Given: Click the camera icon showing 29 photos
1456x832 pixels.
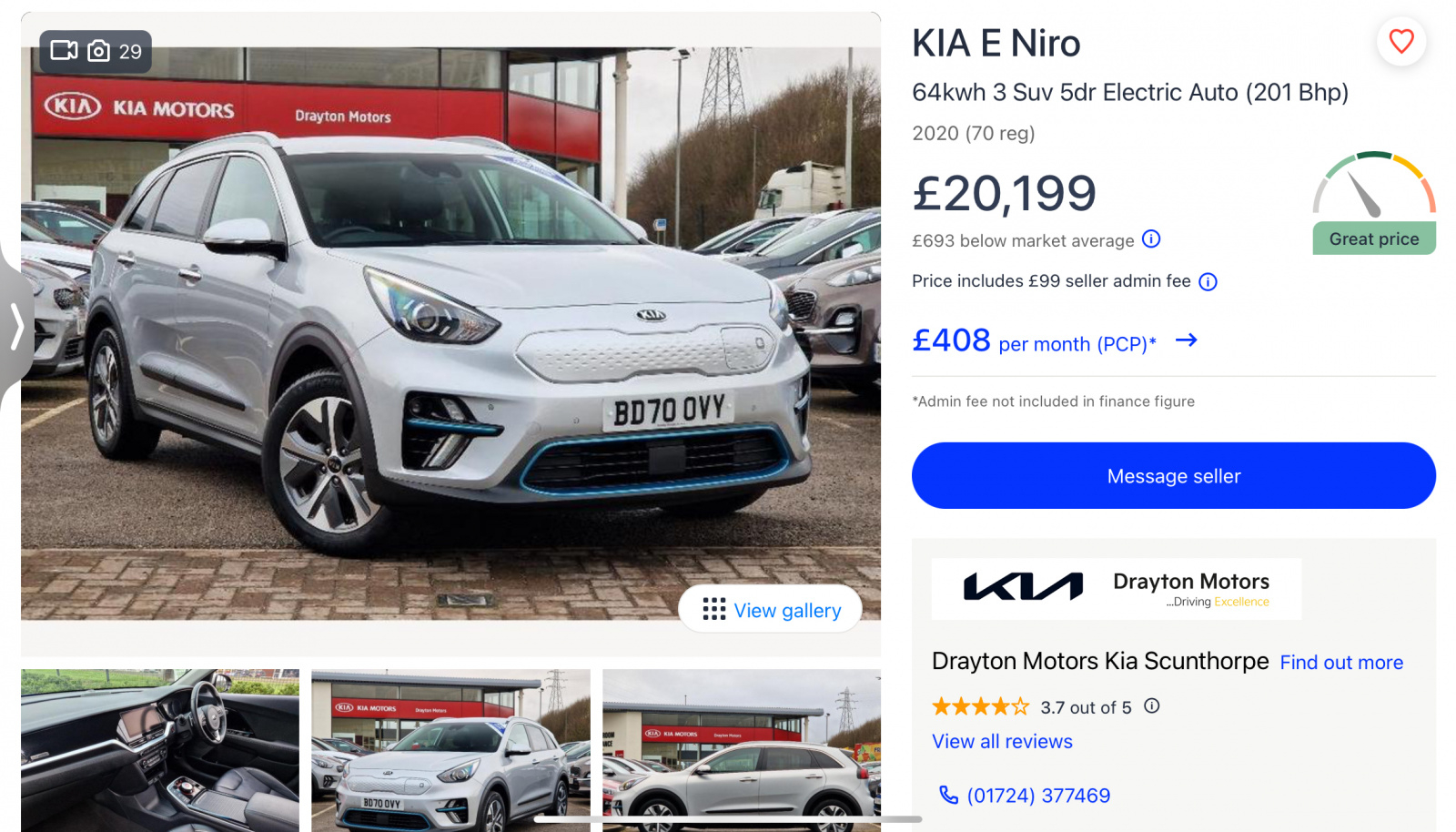Looking at the screenshot, I should [x=98, y=51].
